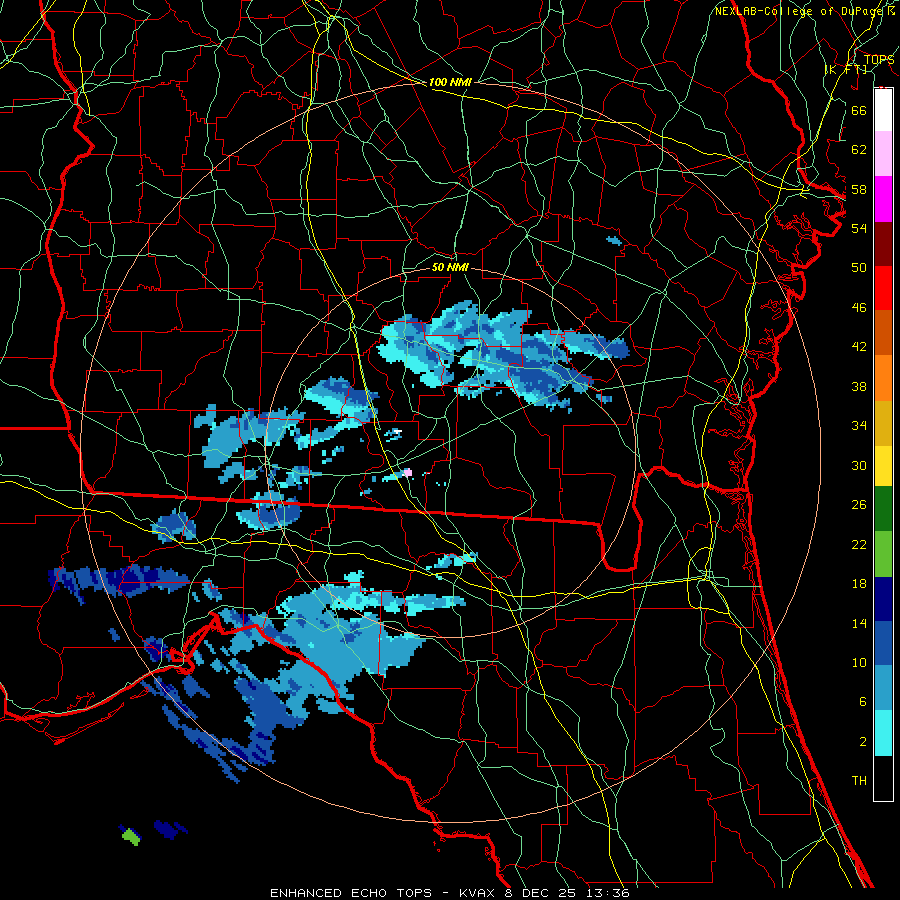Image resolution: width=900 pixels, height=900 pixels.
Task: Click the magenta legend swatch
Action: coord(883,199)
